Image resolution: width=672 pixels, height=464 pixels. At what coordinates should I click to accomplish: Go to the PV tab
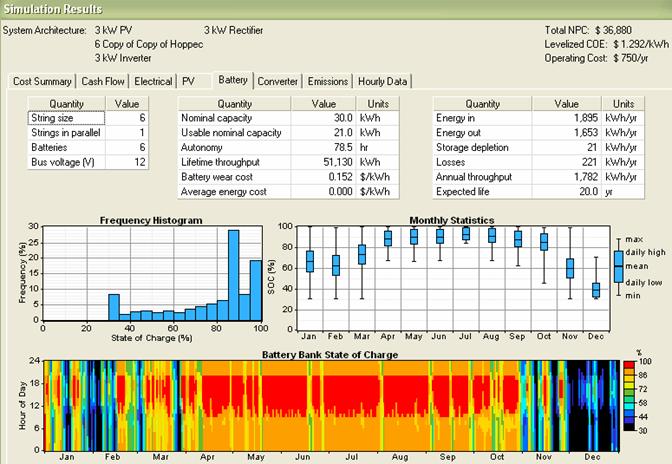190,81
